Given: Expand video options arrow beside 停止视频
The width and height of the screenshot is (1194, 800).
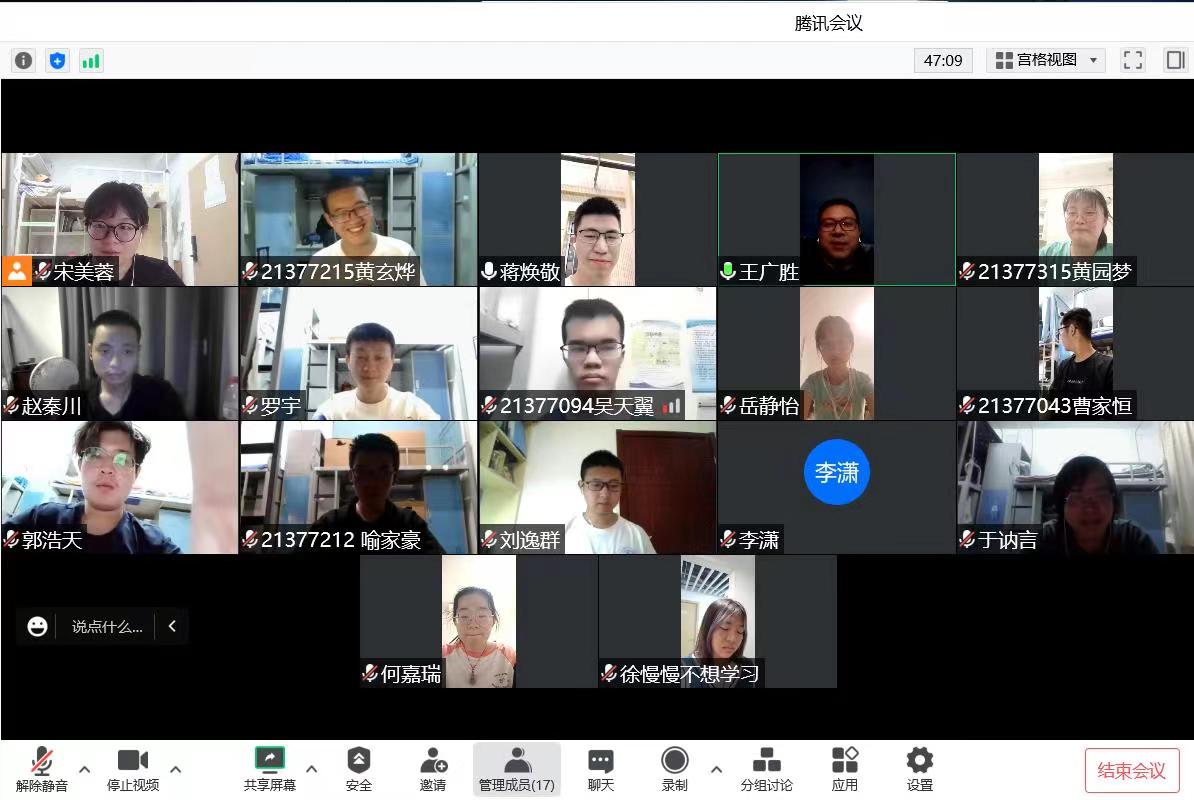Looking at the screenshot, I should coord(176,769).
